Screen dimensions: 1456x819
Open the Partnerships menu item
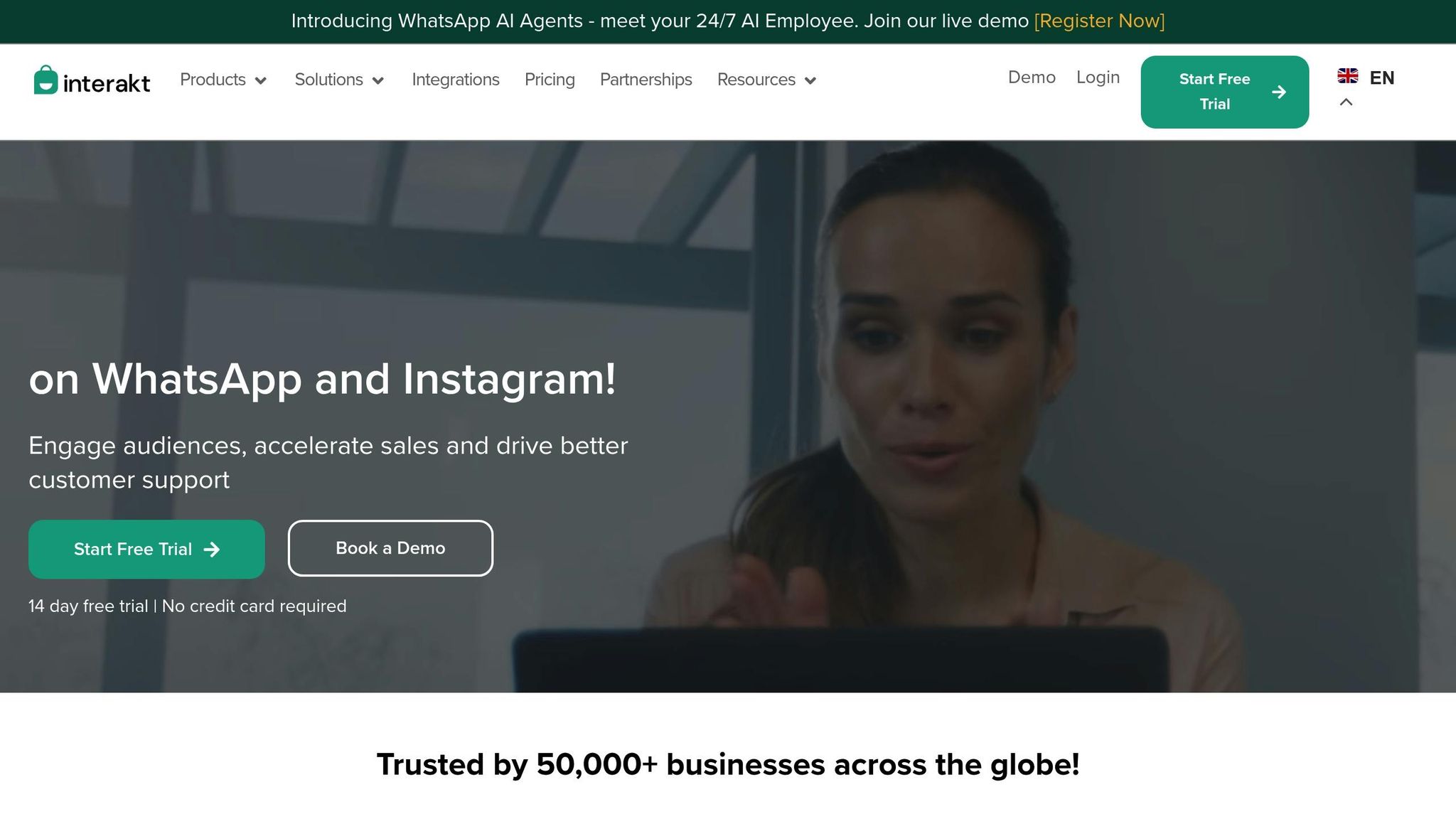(x=646, y=80)
